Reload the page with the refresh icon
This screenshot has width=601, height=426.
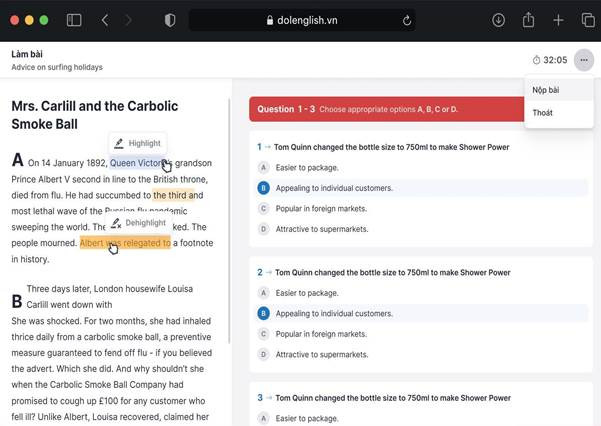(407, 20)
